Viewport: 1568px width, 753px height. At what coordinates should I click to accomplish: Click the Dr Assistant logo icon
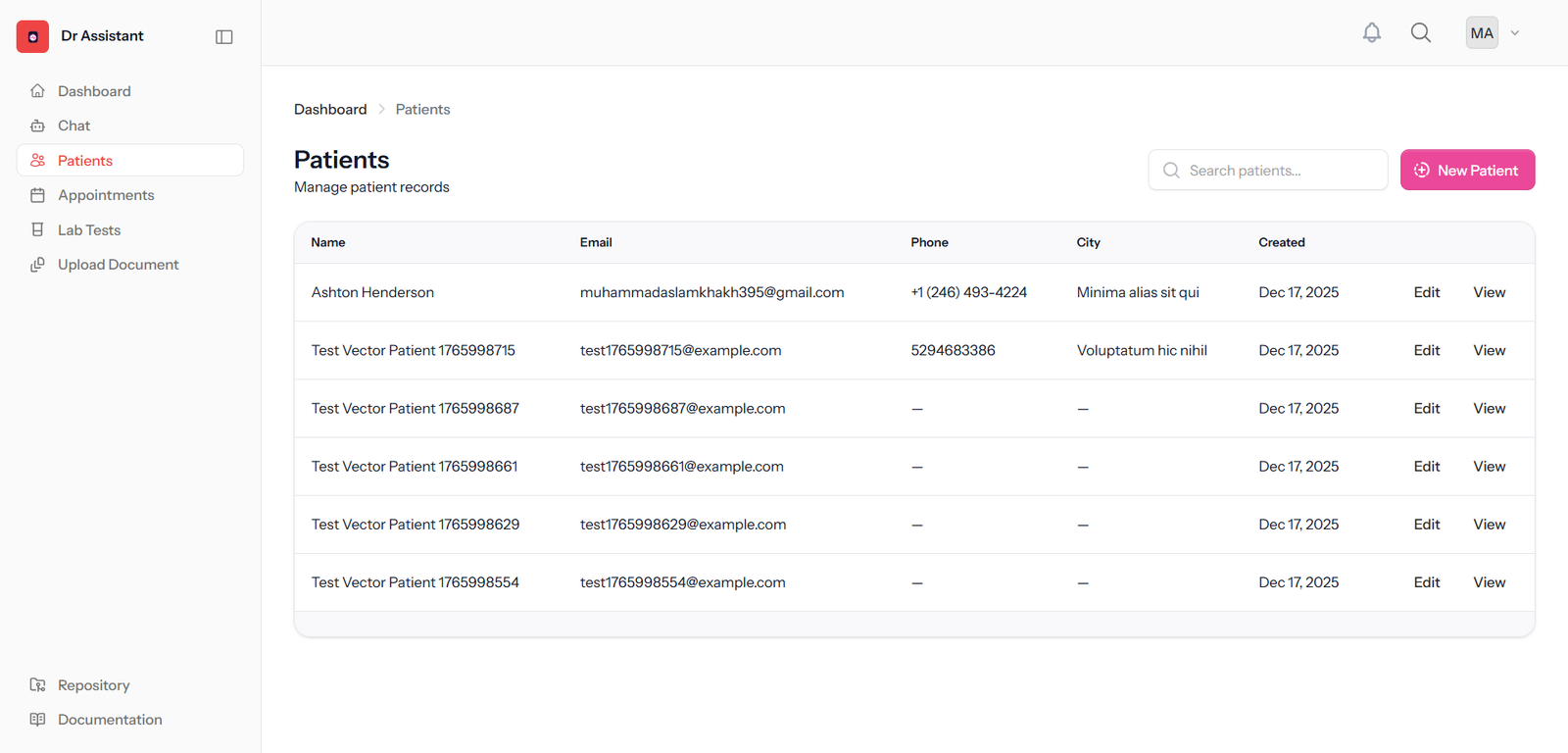(x=32, y=36)
